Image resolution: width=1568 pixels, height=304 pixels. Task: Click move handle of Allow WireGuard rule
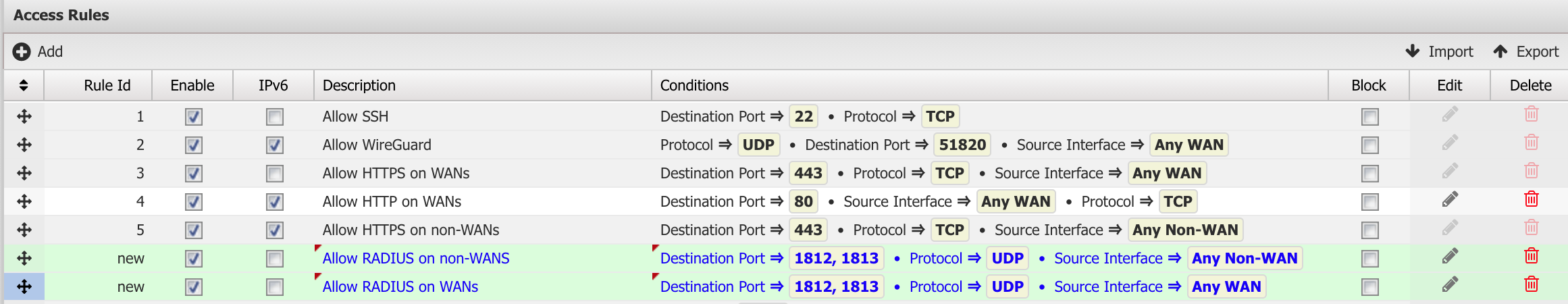pyautogui.click(x=24, y=145)
